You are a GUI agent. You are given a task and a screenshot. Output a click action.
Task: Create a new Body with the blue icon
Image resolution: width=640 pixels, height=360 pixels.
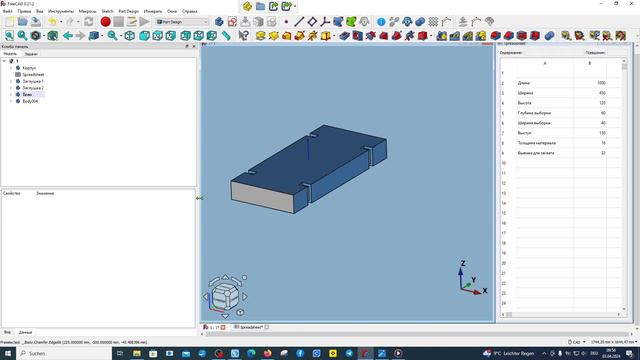point(219,22)
